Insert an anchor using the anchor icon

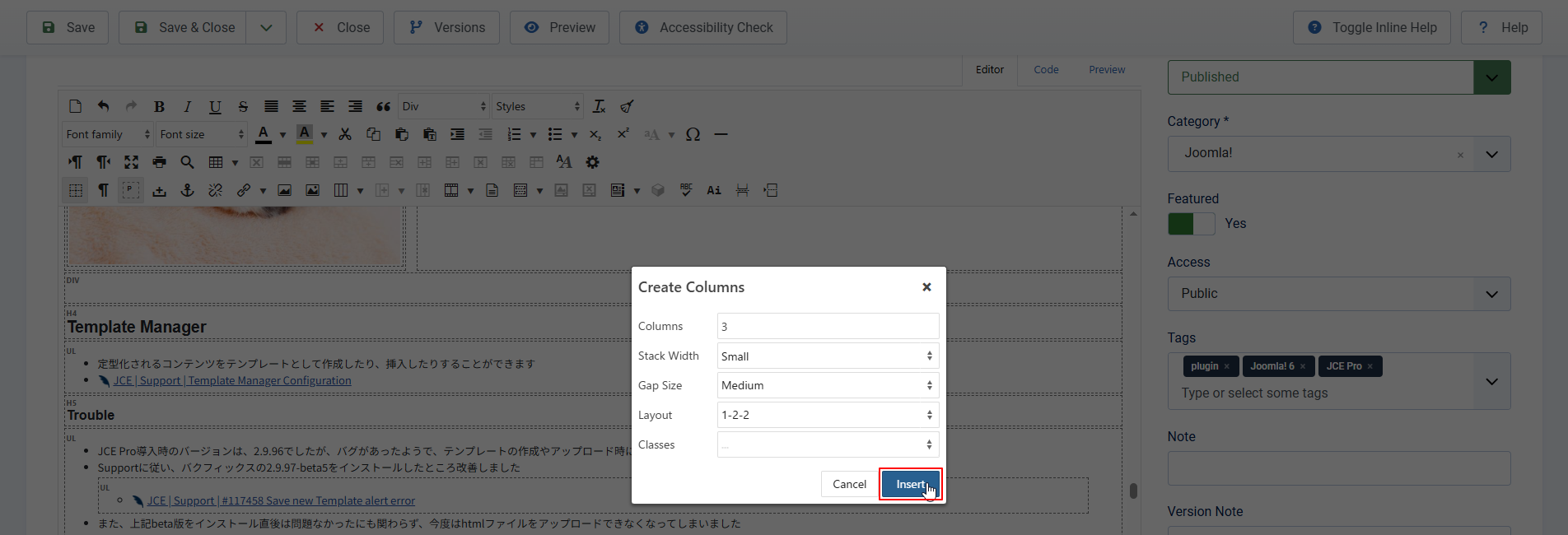click(x=187, y=190)
